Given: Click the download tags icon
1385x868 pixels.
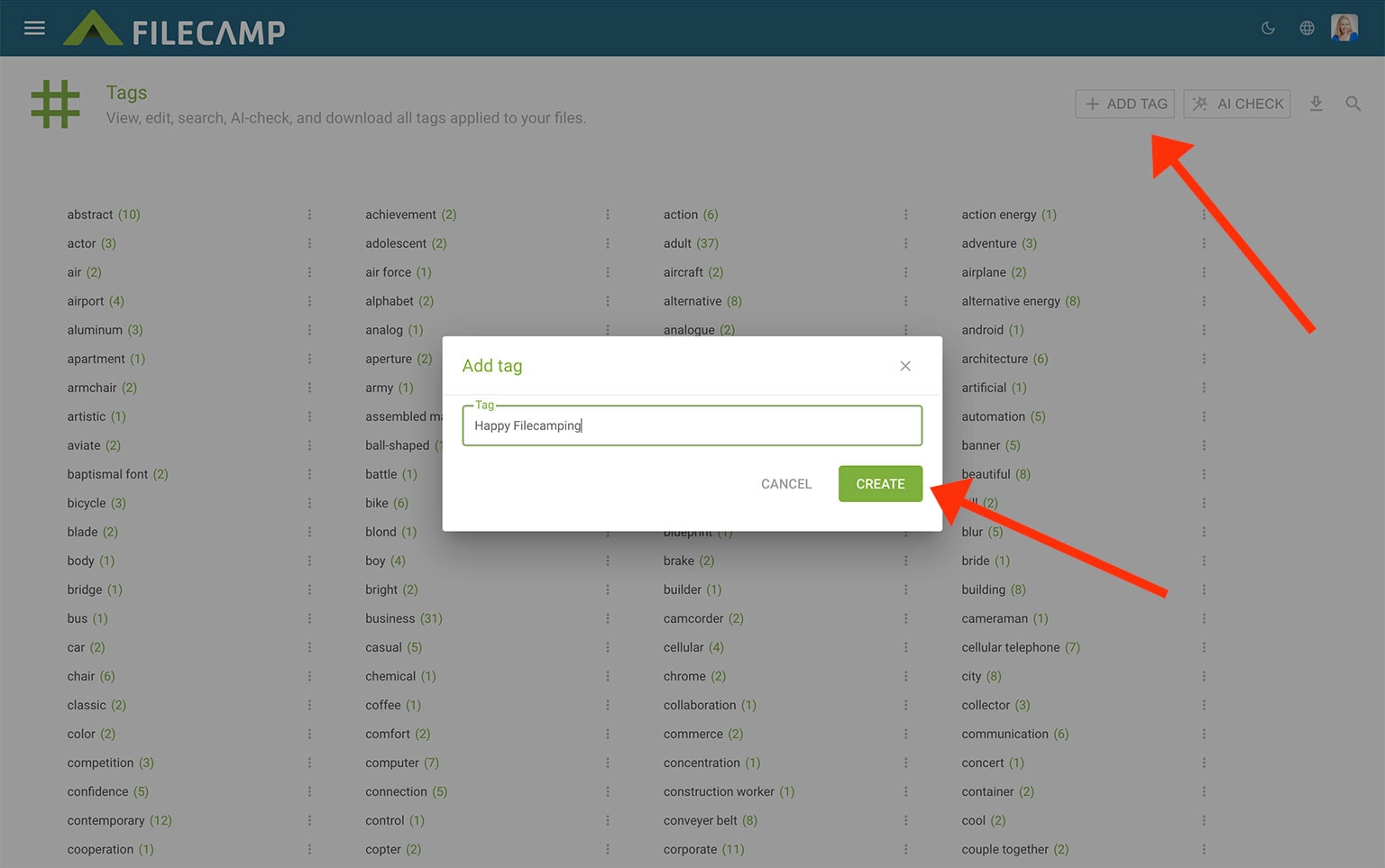Looking at the screenshot, I should pos(1316,104).
